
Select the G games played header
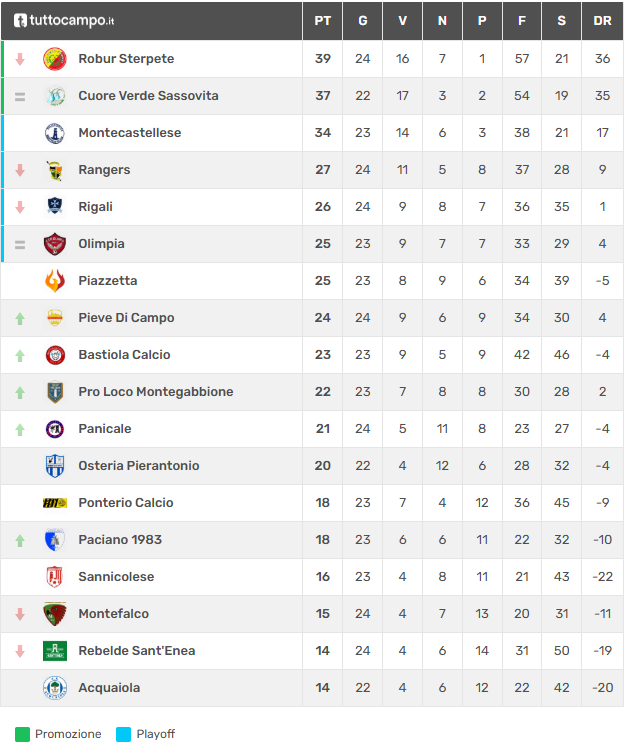[362, 20]
